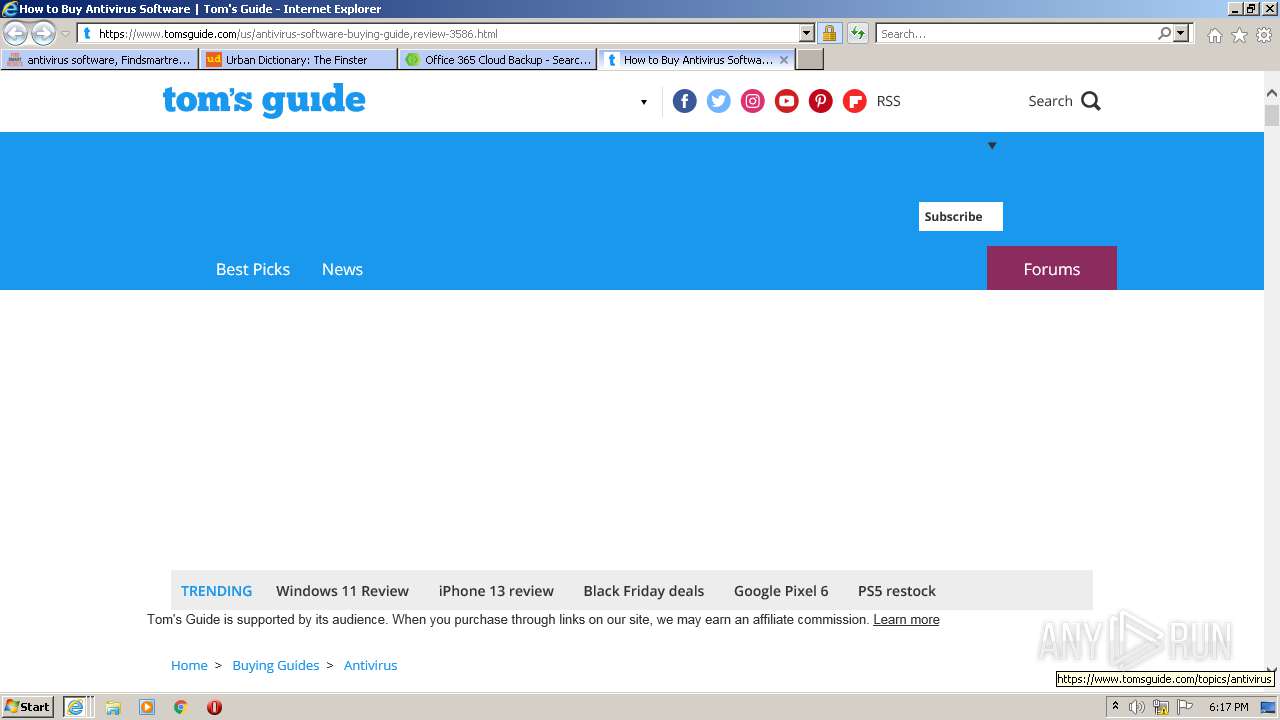Click the Action Center flag tray icon
Viewport: 1280px width, 720px height.
[x=1185, y=707]
